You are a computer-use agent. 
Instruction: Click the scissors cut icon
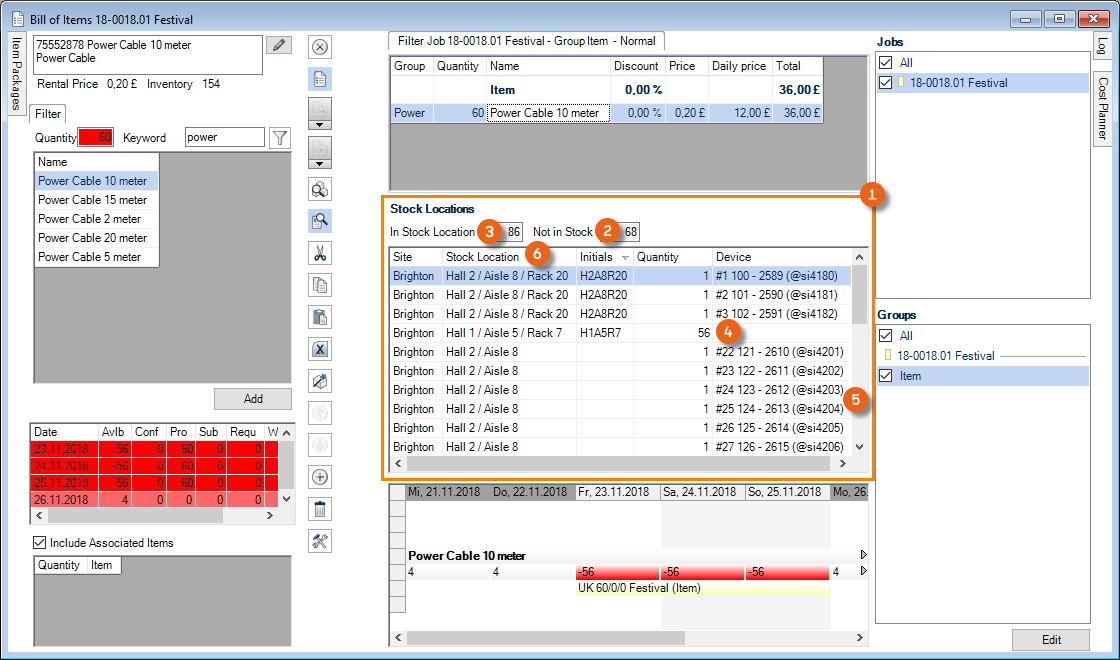[320, 254]
